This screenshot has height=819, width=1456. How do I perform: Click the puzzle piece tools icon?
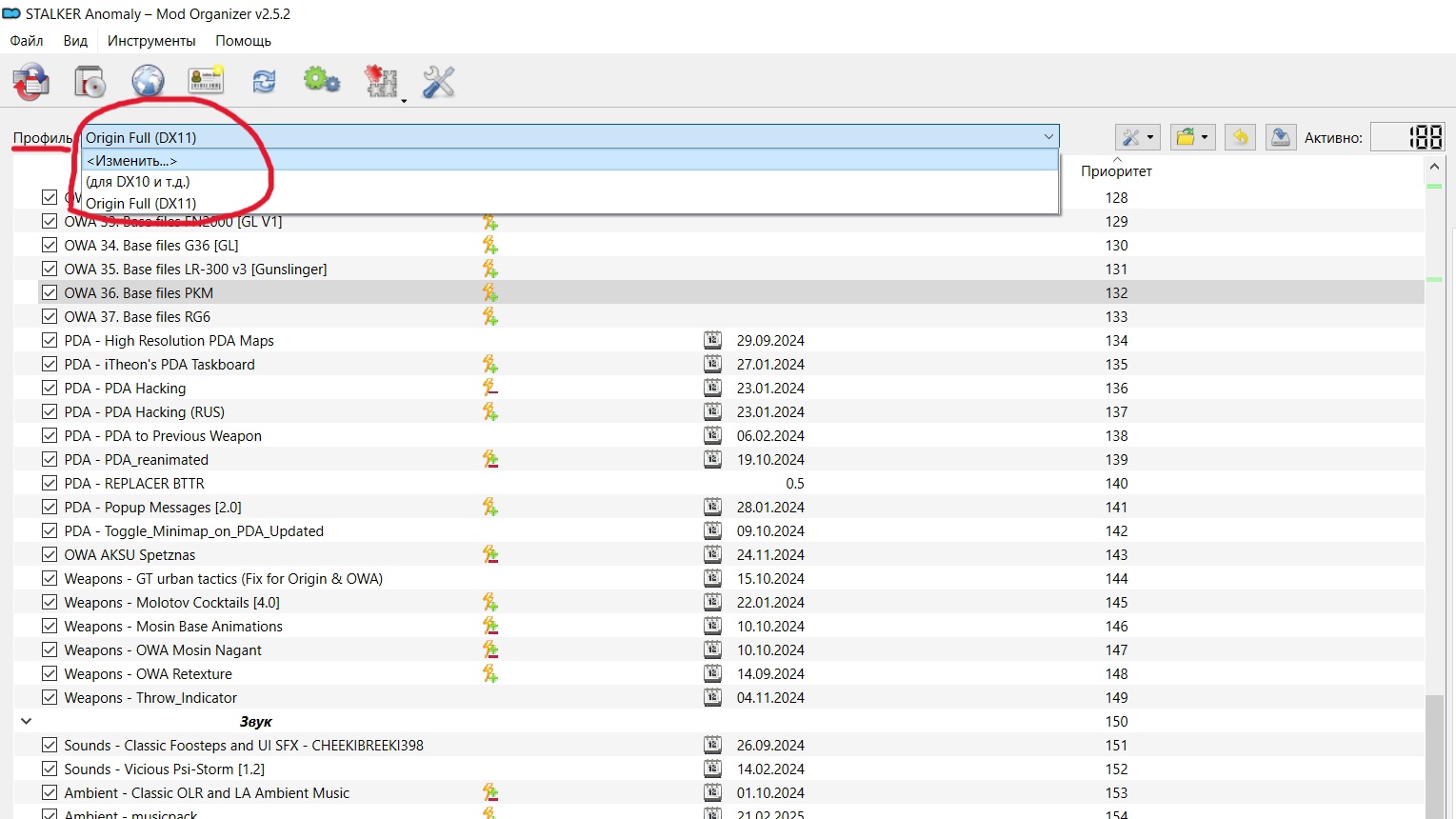[381, 82]
